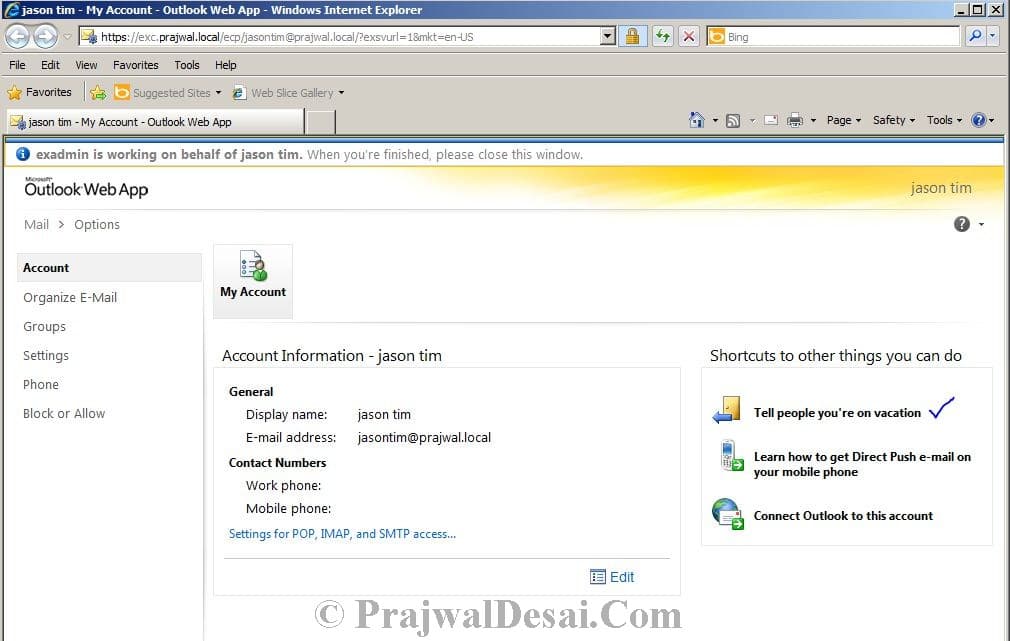Click the Read Mail icon in command bar
This screenshot has height=641, width=1010.
770,120
